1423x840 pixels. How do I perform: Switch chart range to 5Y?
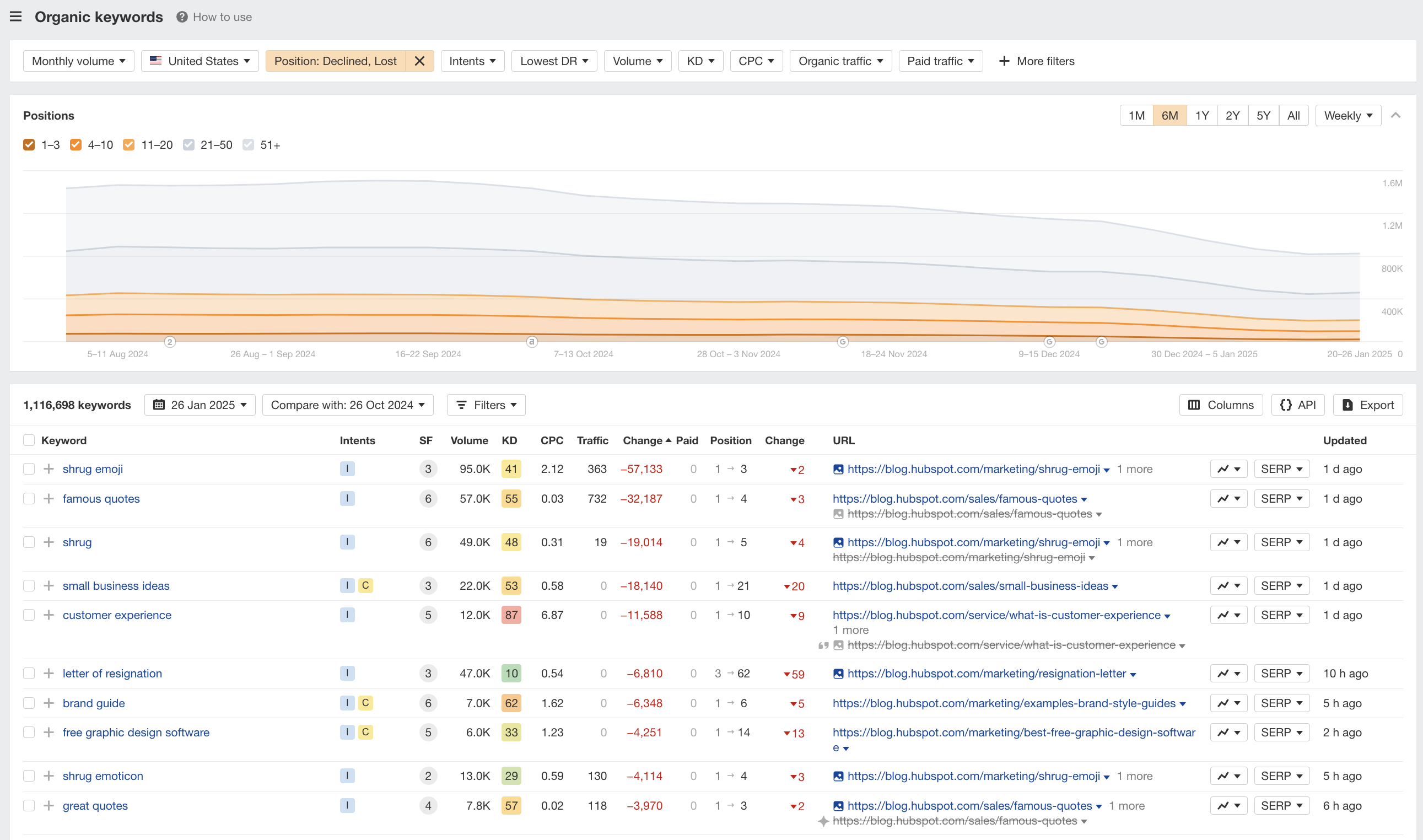pos(1263,115)
